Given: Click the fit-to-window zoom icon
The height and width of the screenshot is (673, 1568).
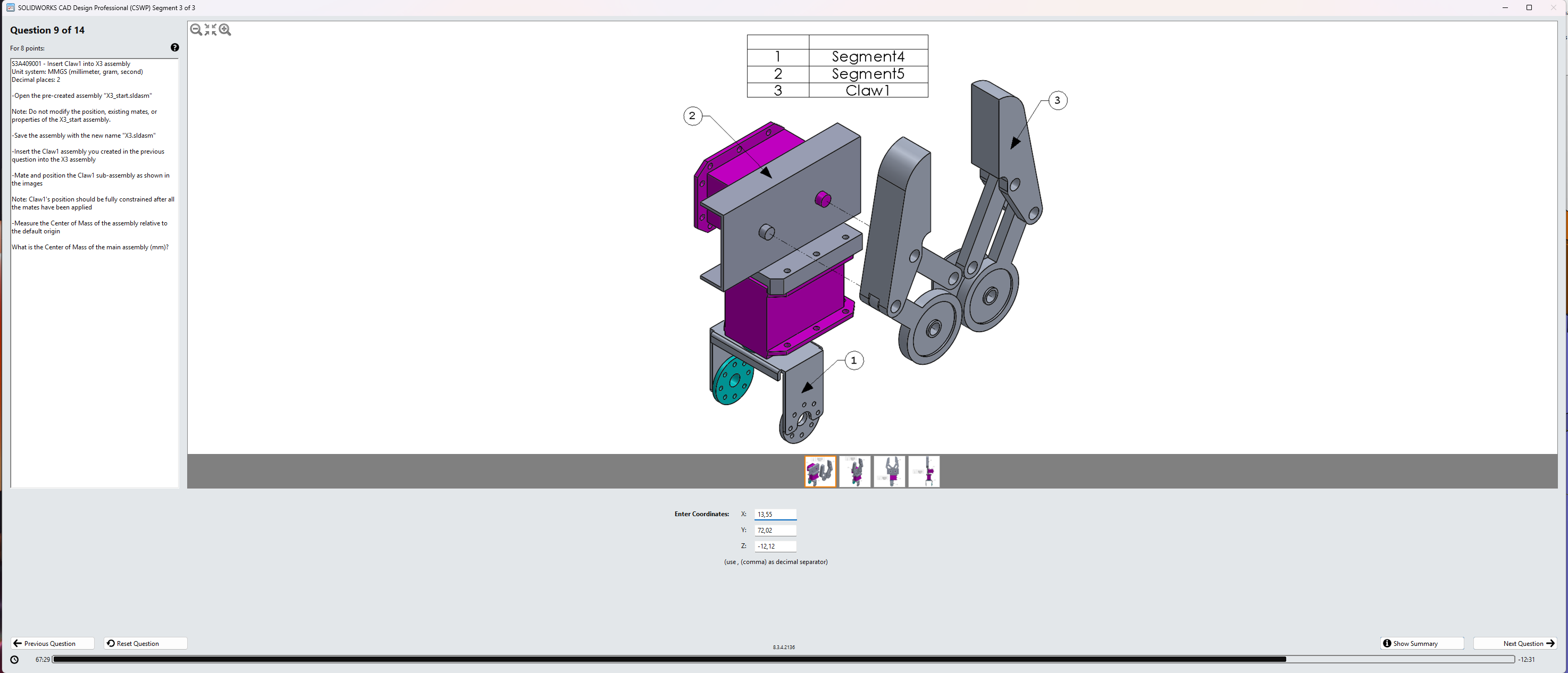Looking at the screenshot, I should (x=211, y=30).
